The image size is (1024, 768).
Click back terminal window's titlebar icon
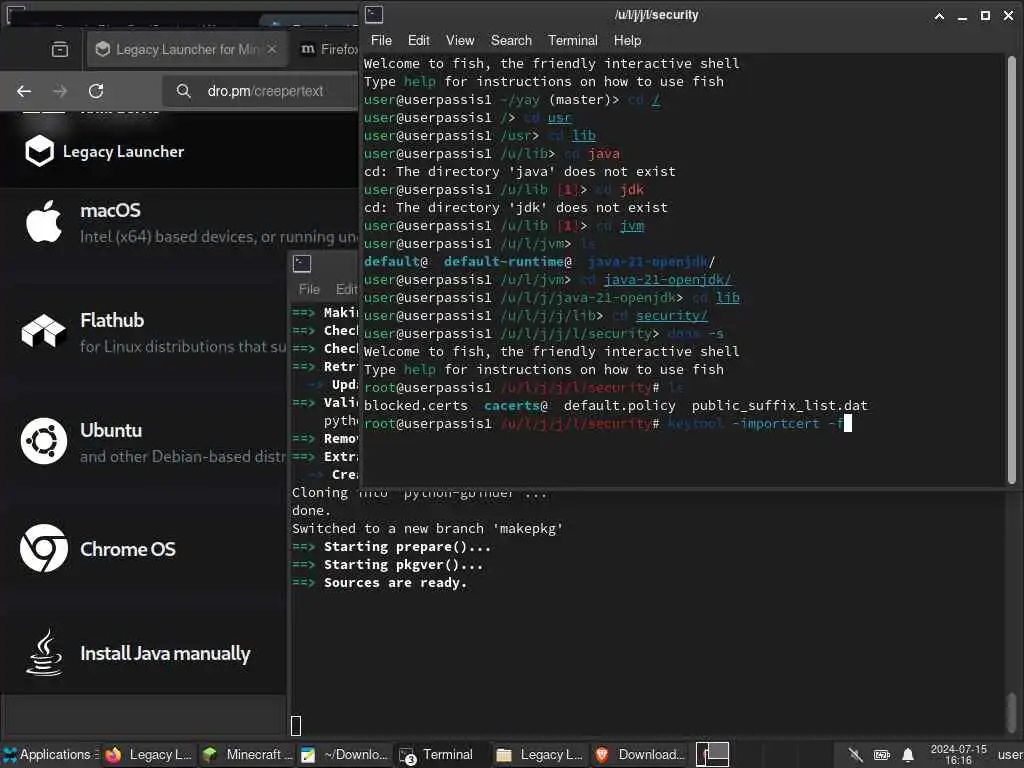tap(302, 263)
